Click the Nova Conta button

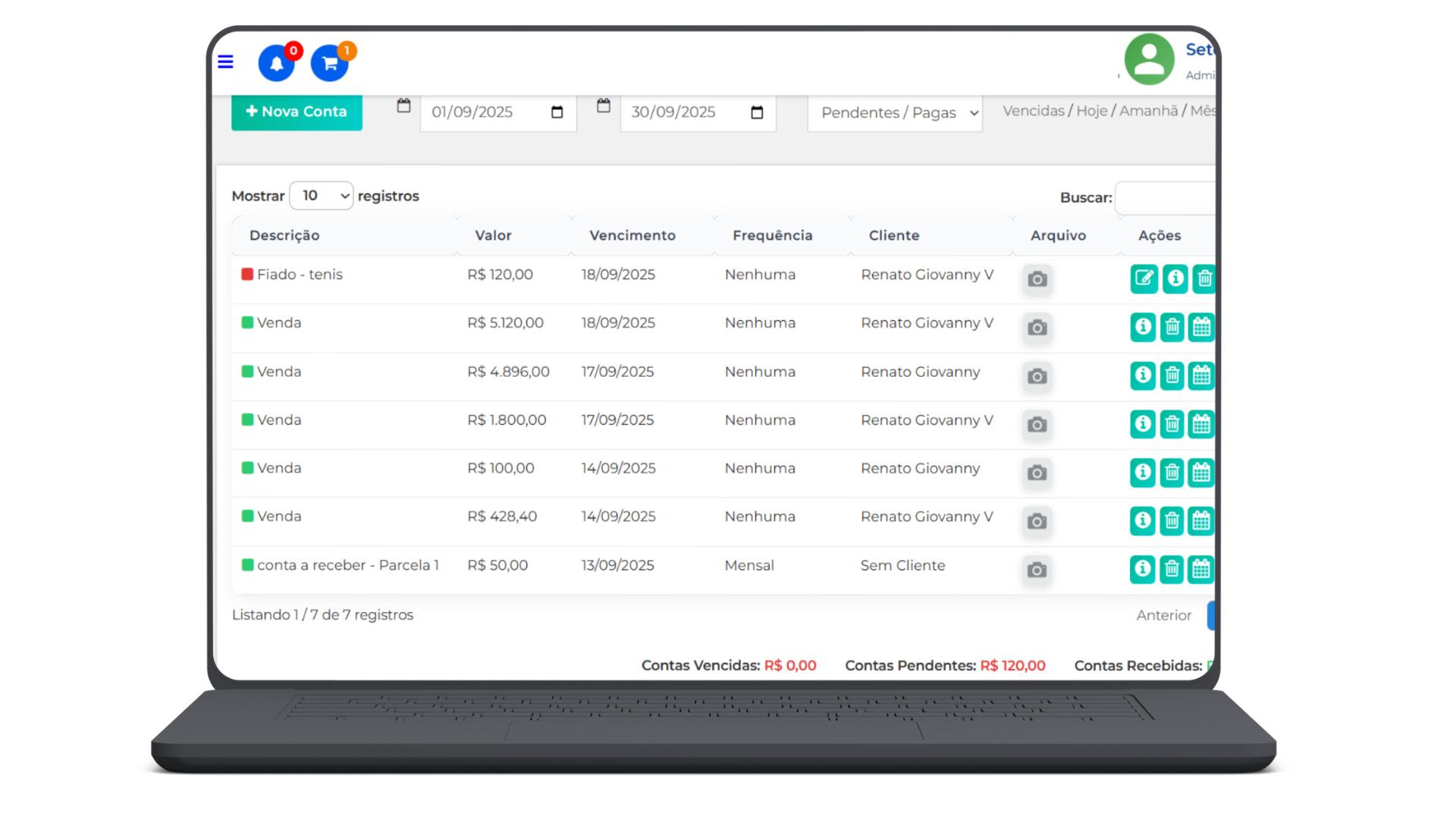(x=297, y=111)
